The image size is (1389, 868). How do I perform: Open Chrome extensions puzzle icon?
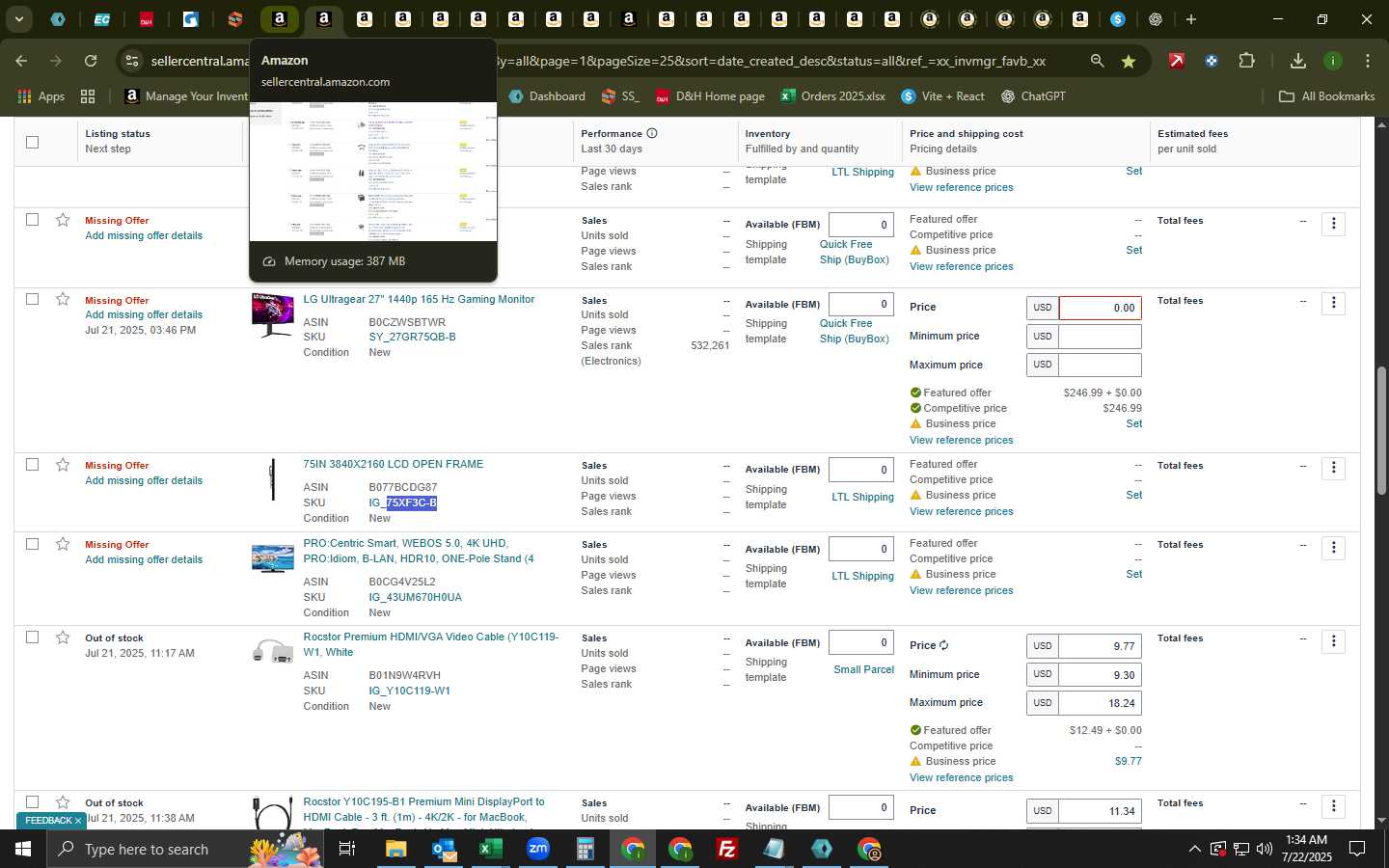[1246, 61]
